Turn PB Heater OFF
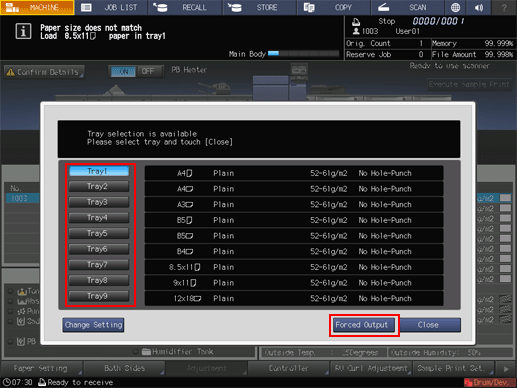Screen dimensions: 517x388 coord(149,71)
